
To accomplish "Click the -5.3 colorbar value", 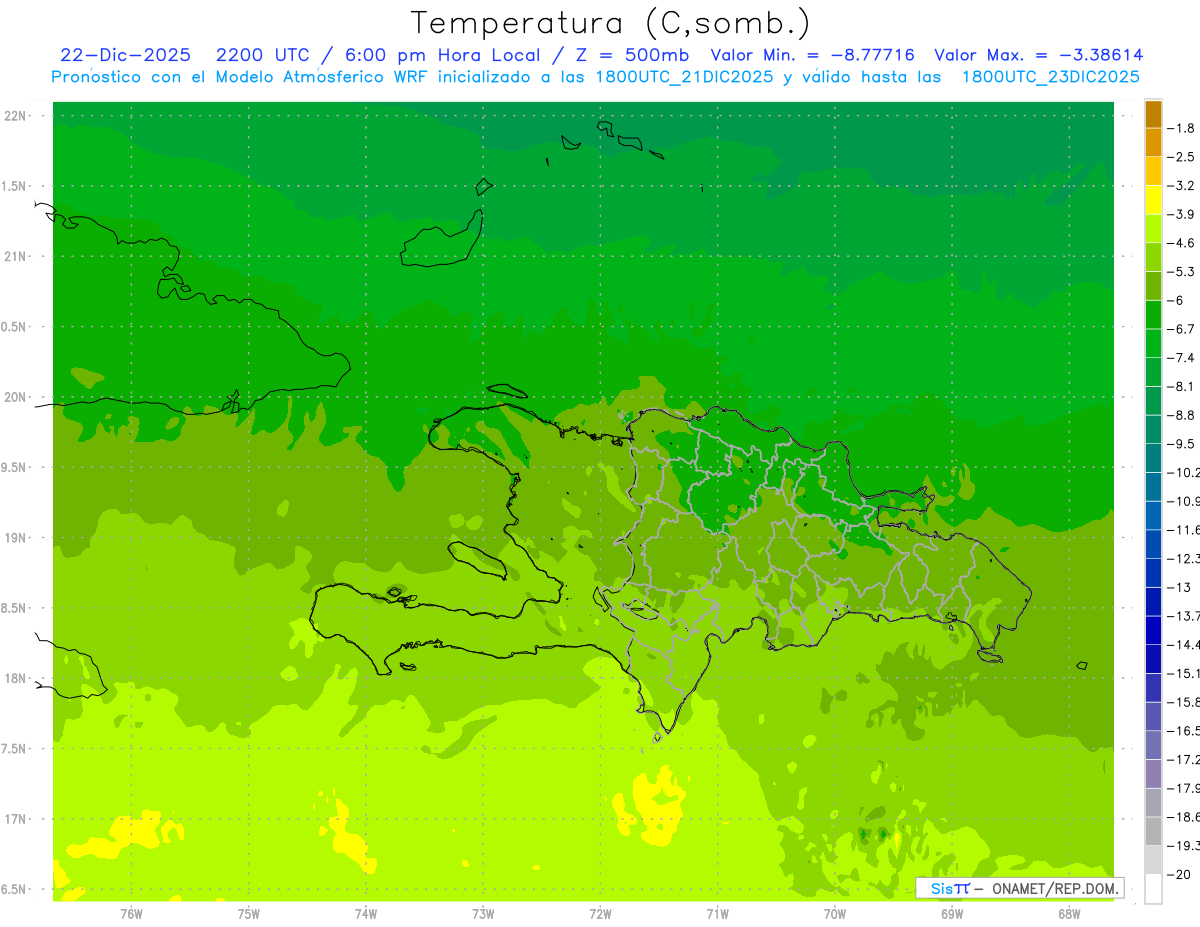I will point(1183,272).
